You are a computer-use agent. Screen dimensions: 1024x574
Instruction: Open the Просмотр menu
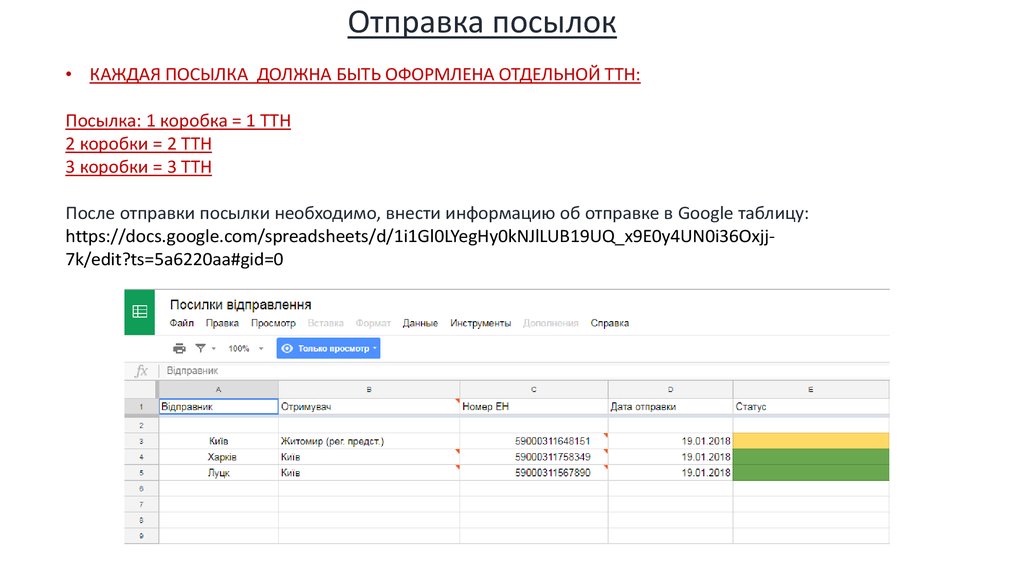273,323
